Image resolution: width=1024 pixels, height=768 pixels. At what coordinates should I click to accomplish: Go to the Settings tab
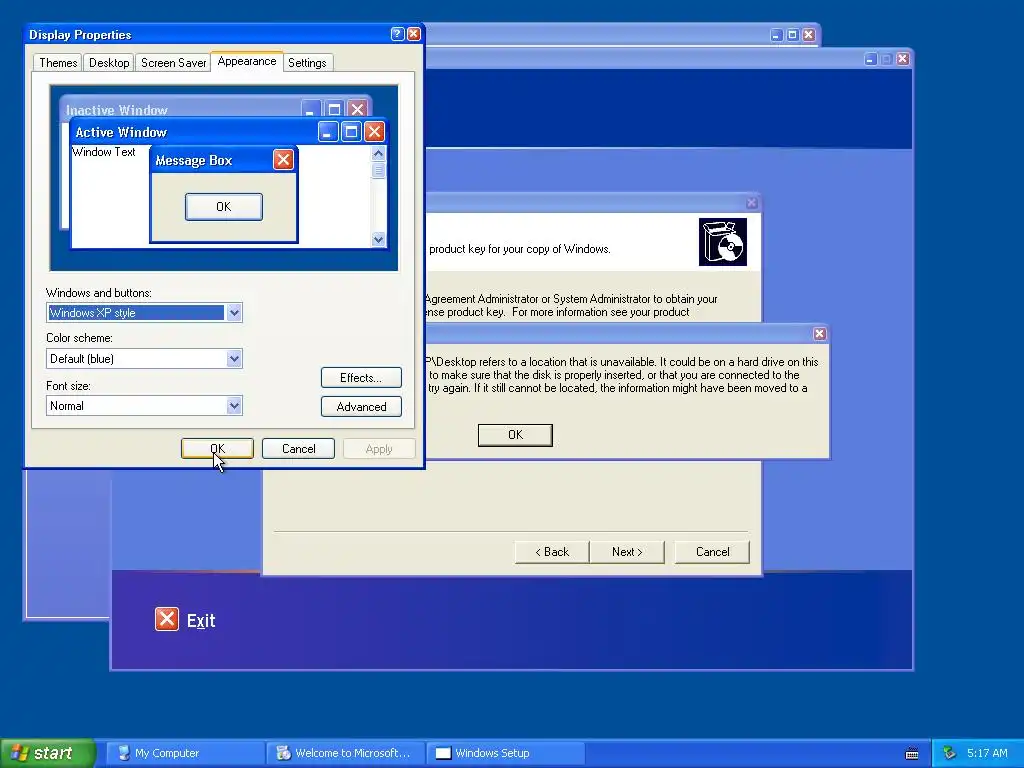[307, 63]
